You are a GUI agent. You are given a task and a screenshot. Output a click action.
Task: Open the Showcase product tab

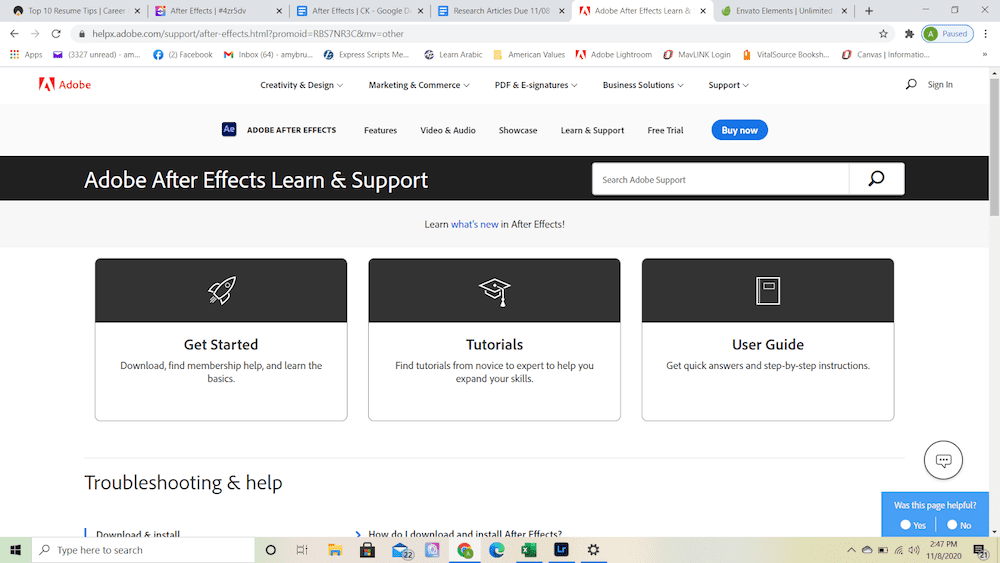coord(518,130)
